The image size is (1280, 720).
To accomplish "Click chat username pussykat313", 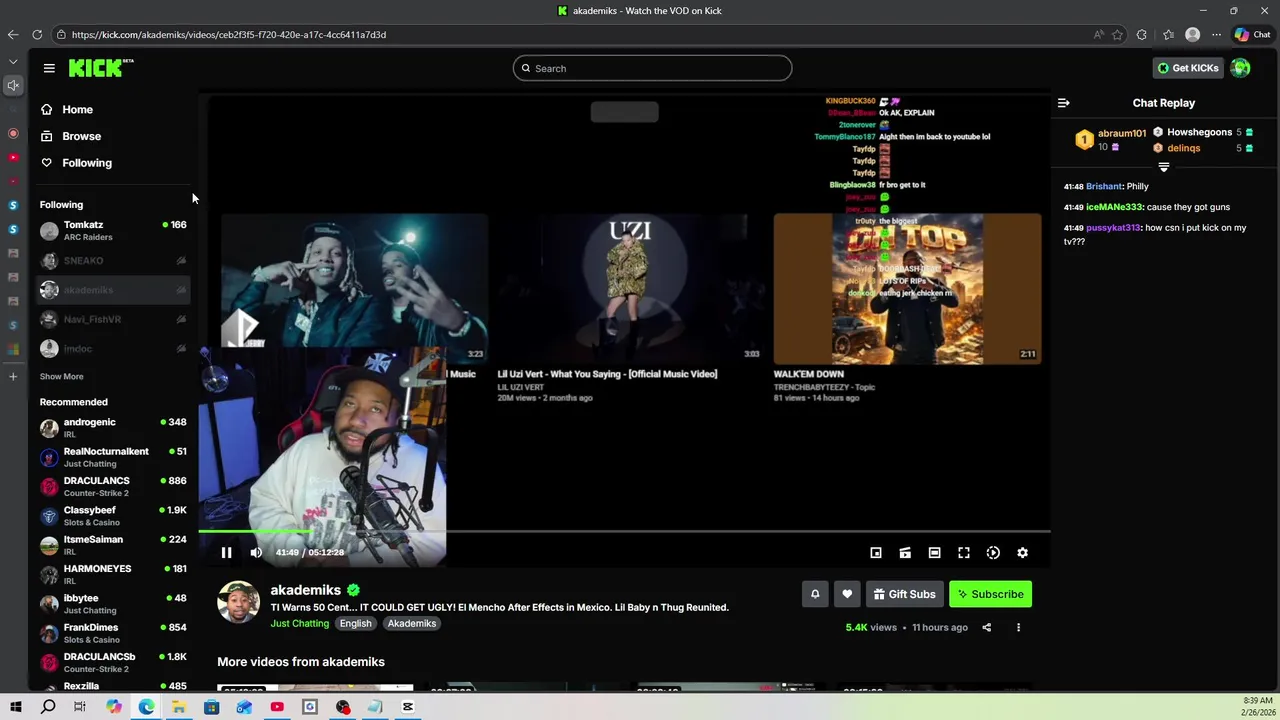I will pyautogui.click(x=1113, y=228).
